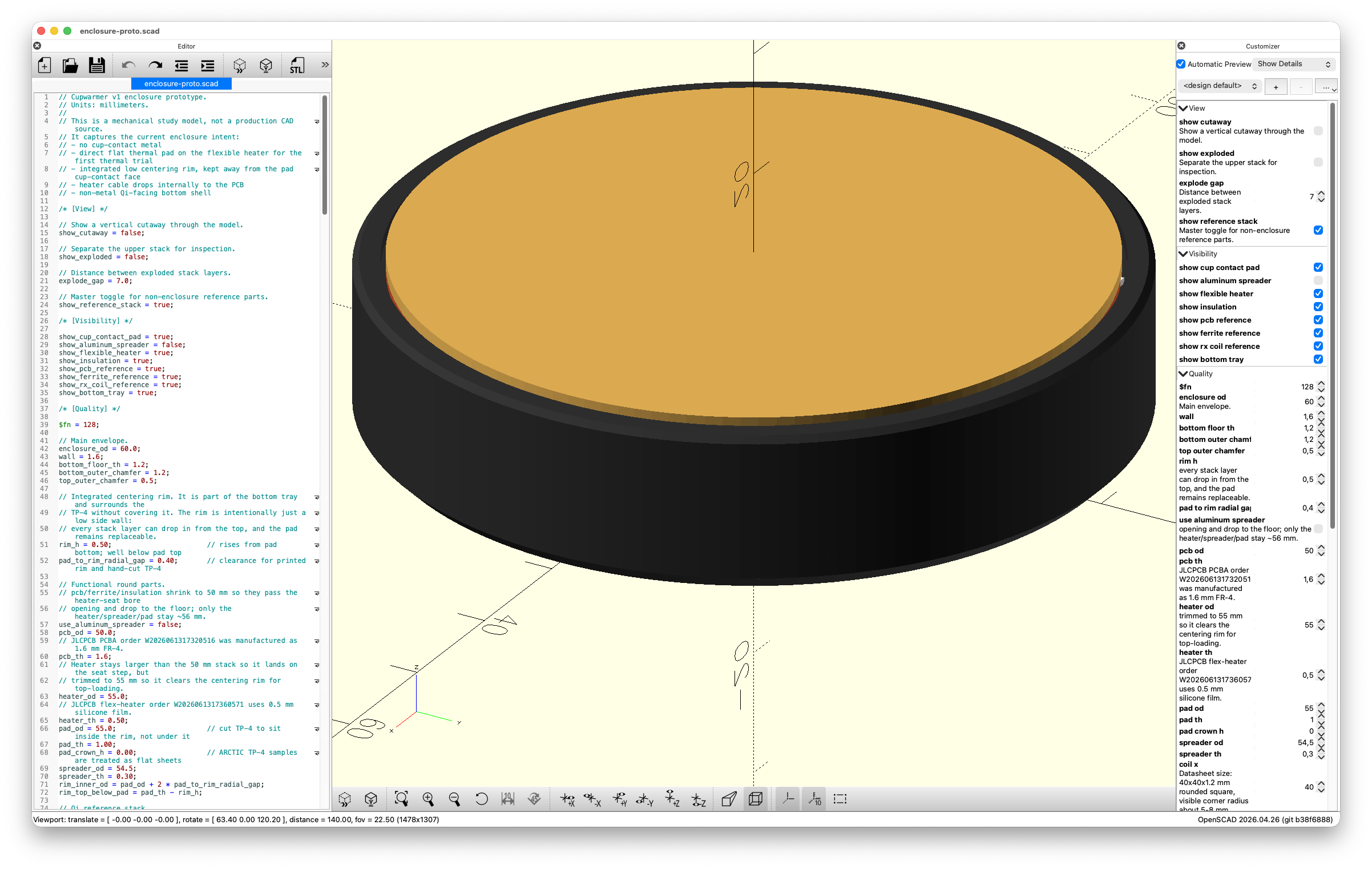
Task: Switch to the +Z top view
Action: pos(672,799)
